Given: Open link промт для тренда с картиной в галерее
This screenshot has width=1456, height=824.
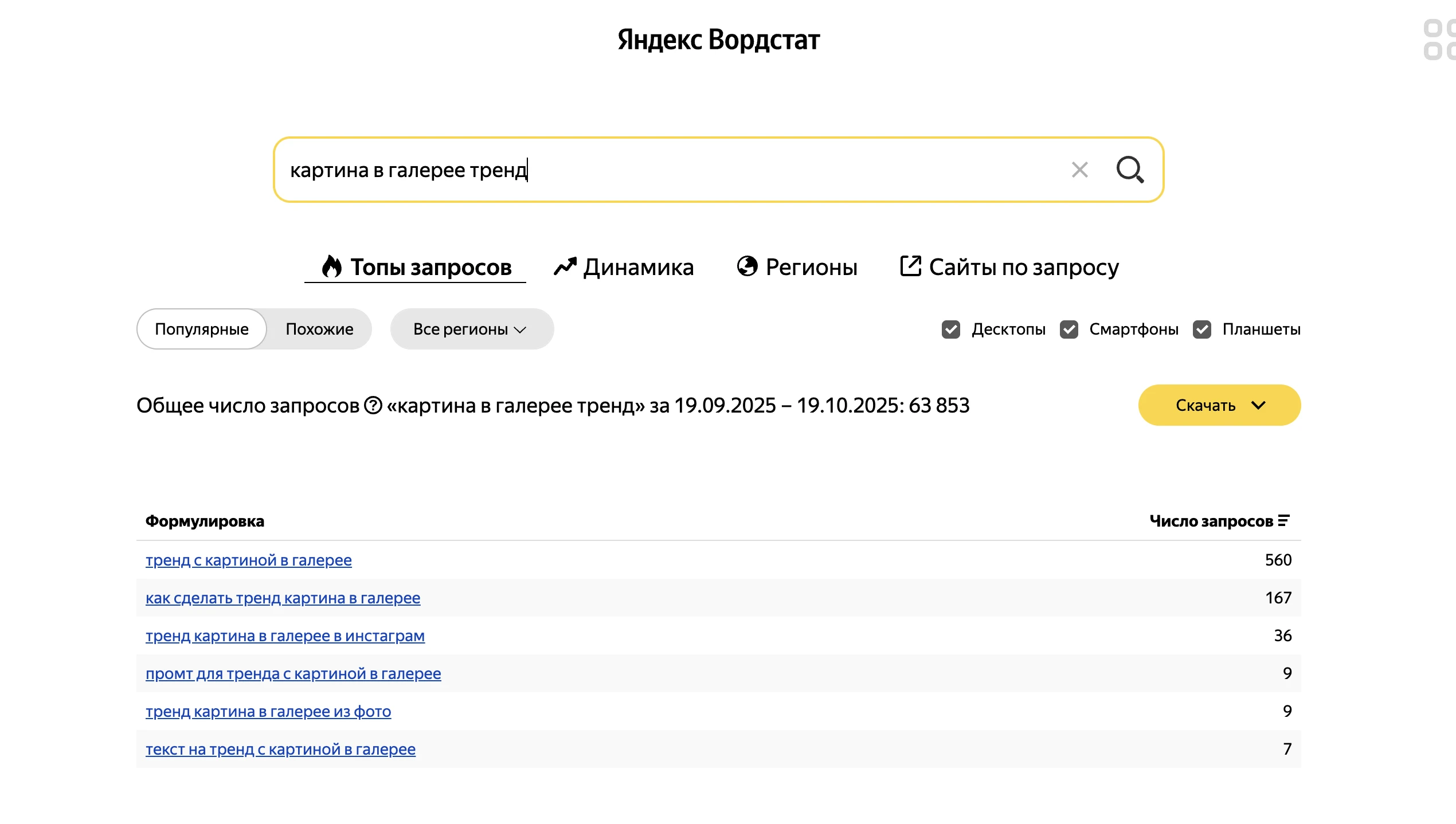Looking at the screenshot, I should pos(293,673).
